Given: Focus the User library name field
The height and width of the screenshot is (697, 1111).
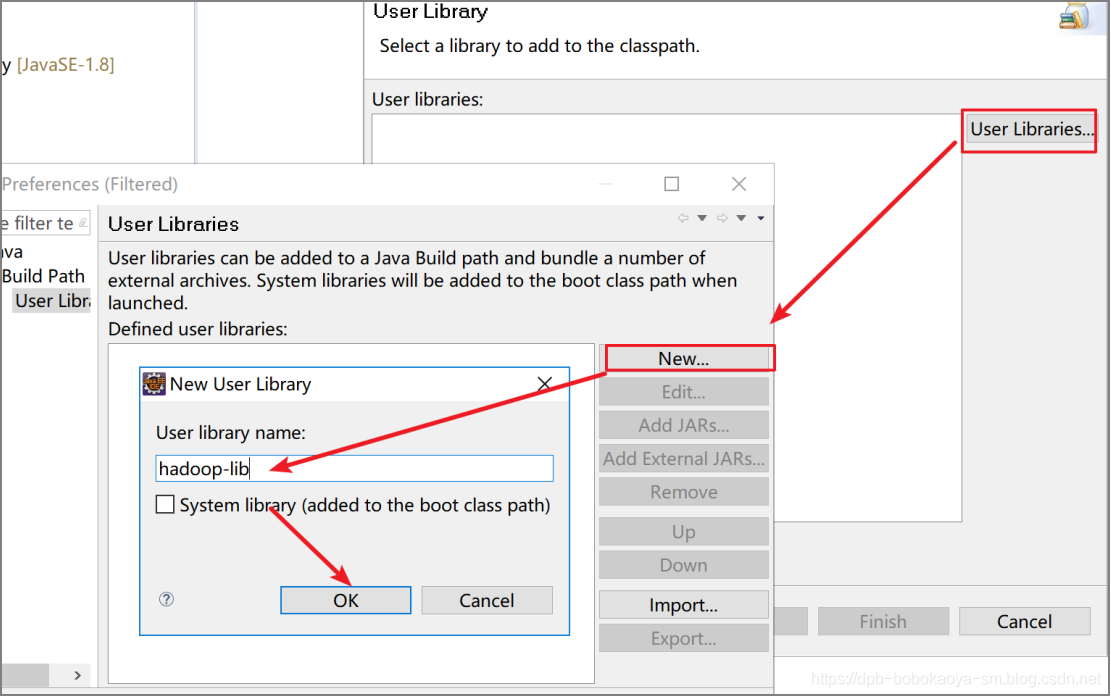Looking at the screenshot, I should pyautogui.click(x=354, y=468).
